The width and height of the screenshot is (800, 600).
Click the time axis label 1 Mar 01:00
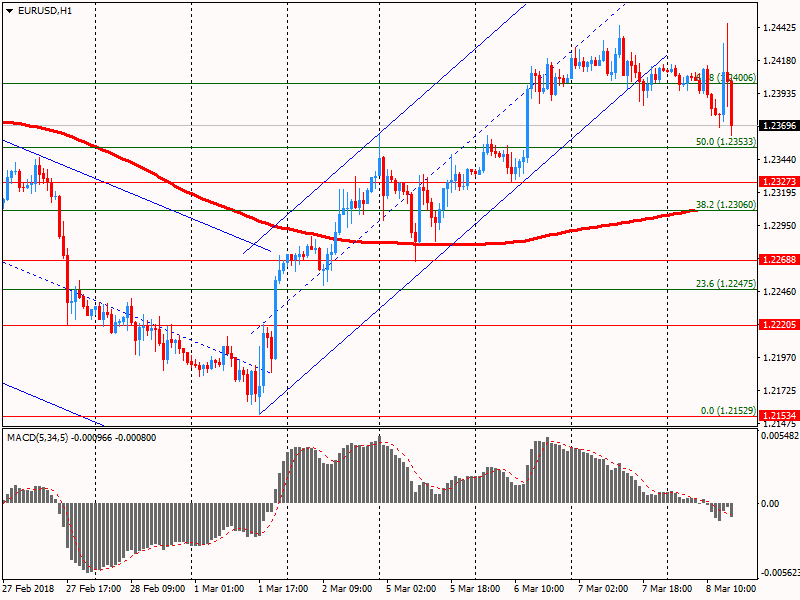pyautogui.click(x=219, y=588)
